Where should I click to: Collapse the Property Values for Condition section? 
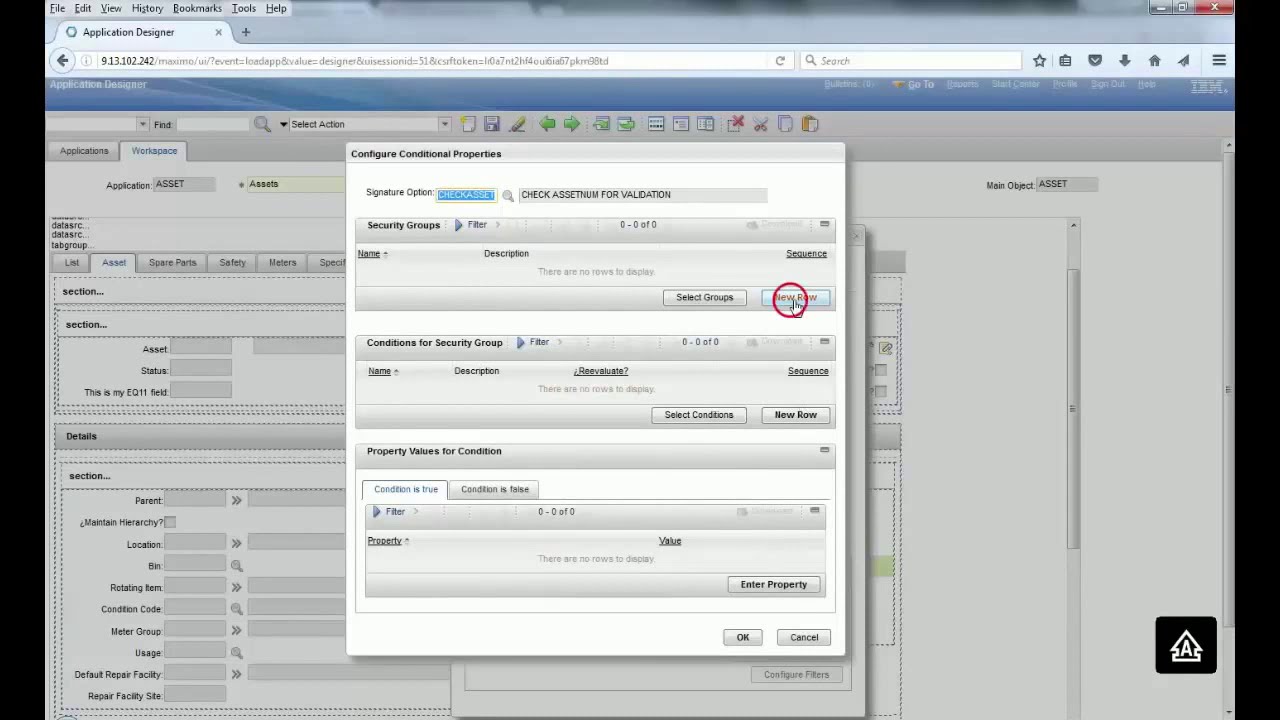pos(825,450)
